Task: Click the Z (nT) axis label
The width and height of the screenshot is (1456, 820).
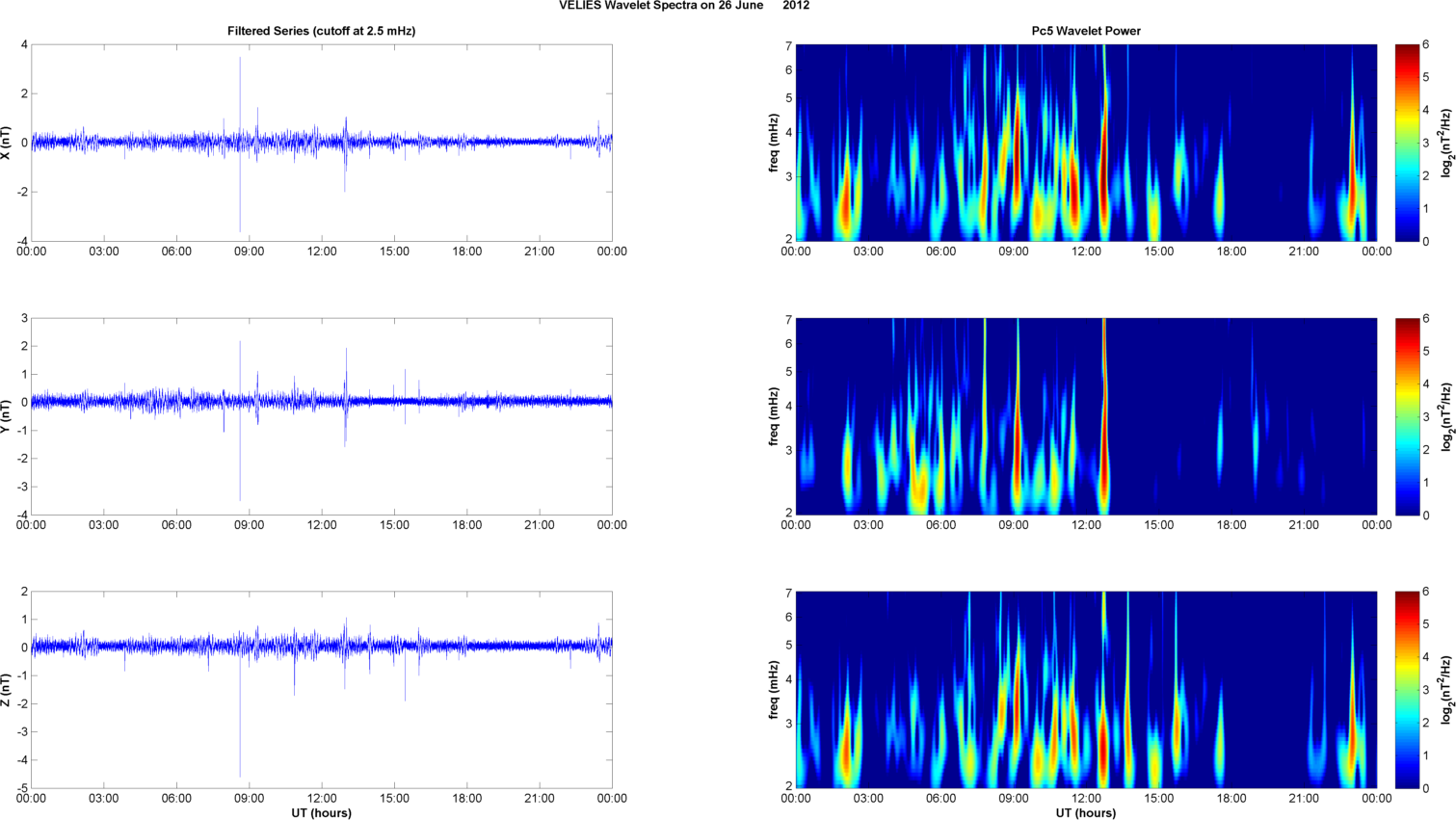Action: 6,690
